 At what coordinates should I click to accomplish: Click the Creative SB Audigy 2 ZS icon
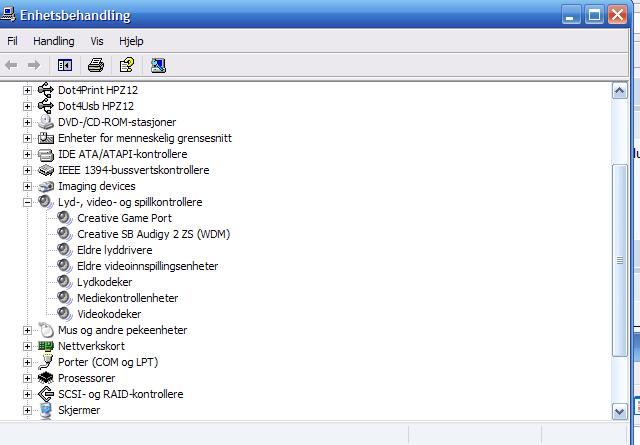(x=64, y=234)
